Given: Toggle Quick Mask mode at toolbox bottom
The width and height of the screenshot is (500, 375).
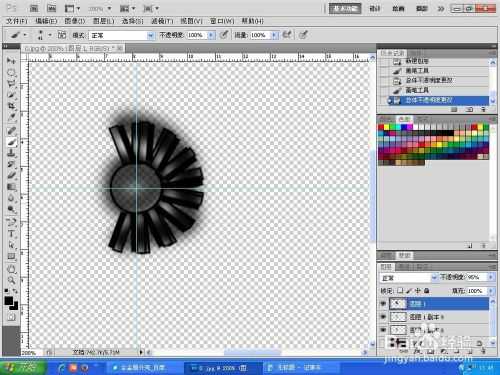Looking at the screenshot, I should tap(11, 317).
